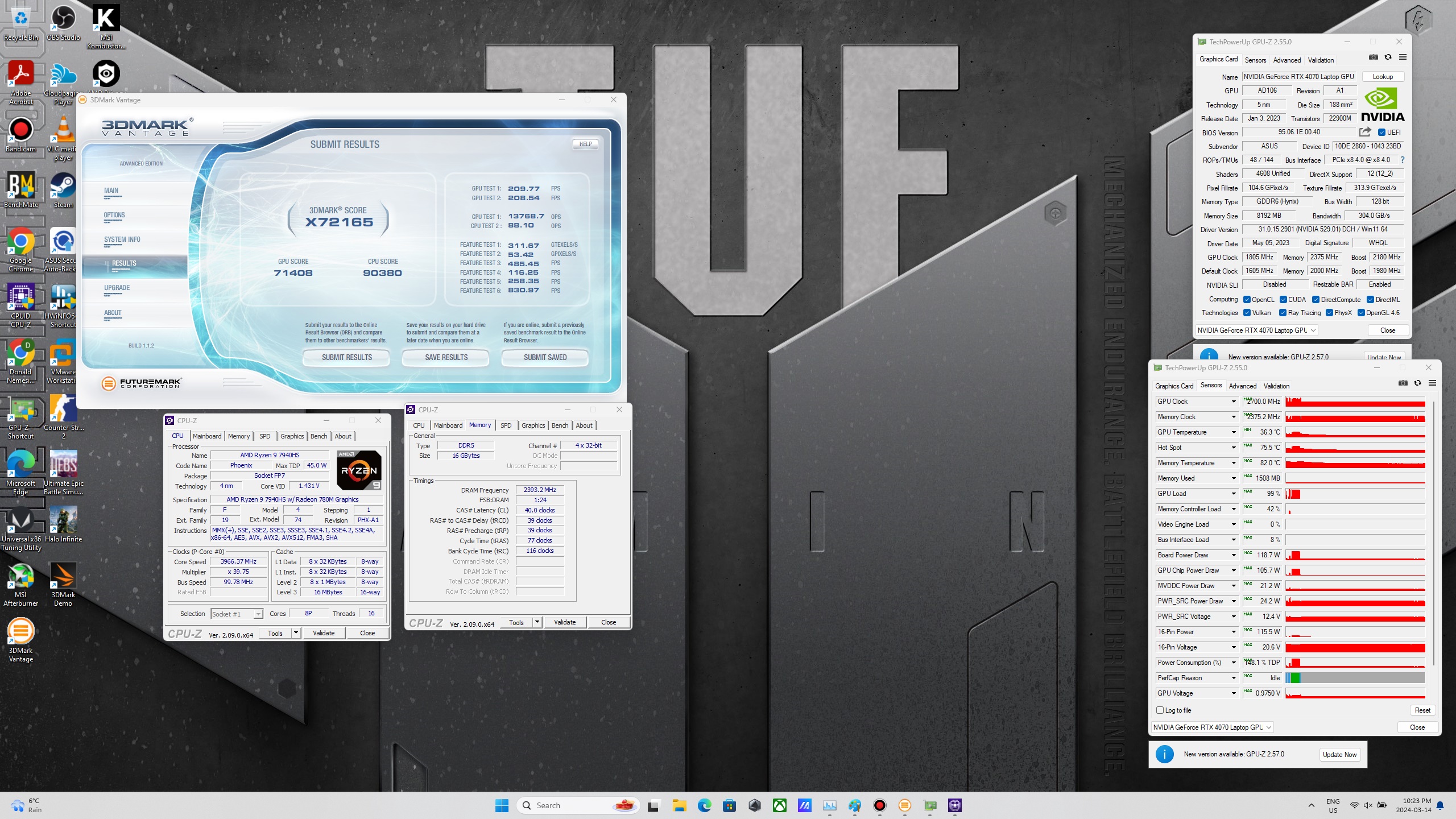Click PerfCap Reason color bar graph
1456x819 pixels.
point(1355,678)
